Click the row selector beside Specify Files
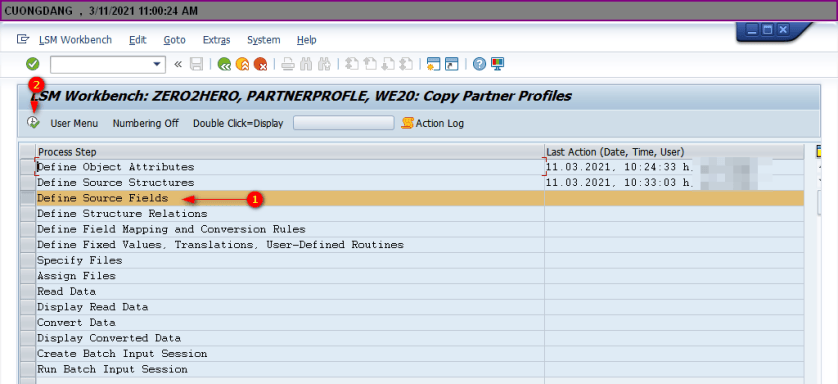This screenshot has height=384, width=838. (27, 260)
